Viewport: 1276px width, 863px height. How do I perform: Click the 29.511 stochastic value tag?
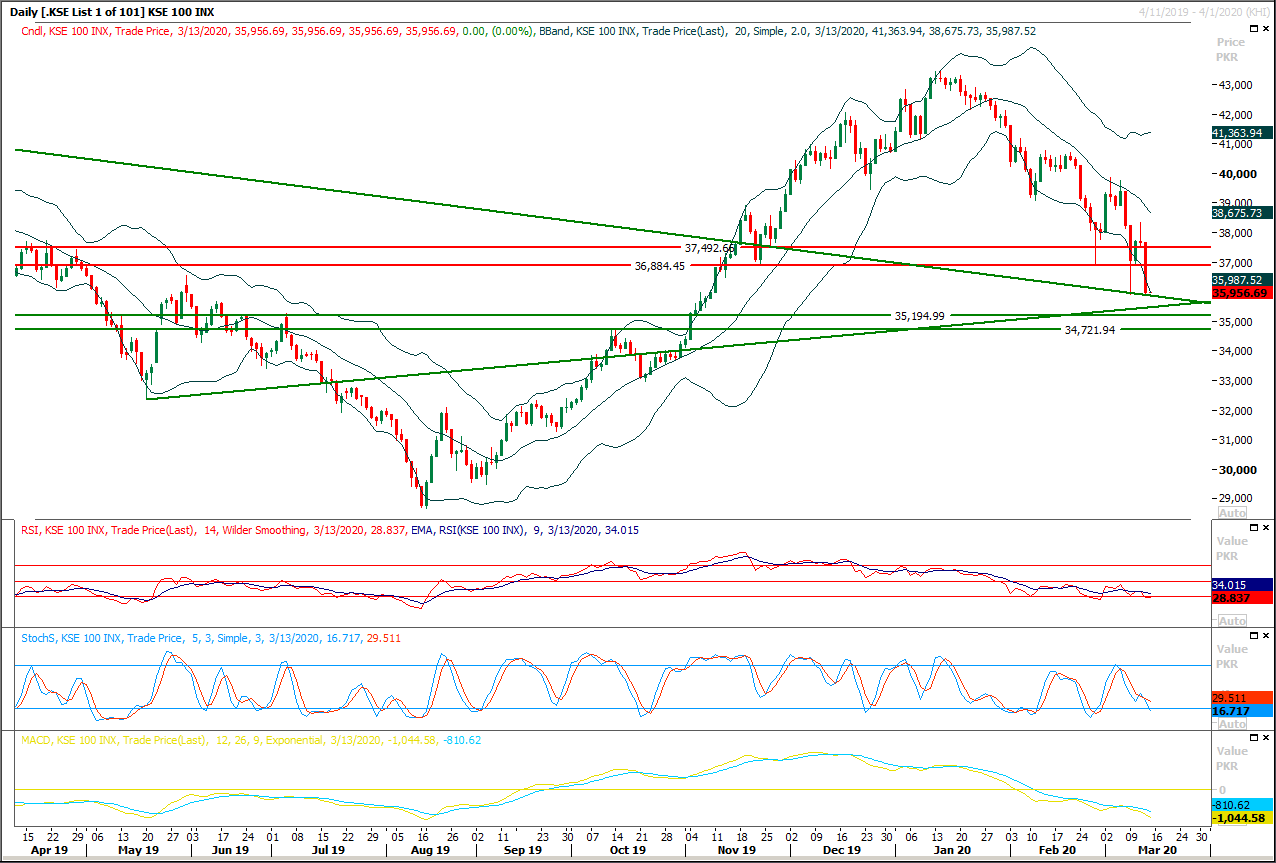pos(1241,698)
